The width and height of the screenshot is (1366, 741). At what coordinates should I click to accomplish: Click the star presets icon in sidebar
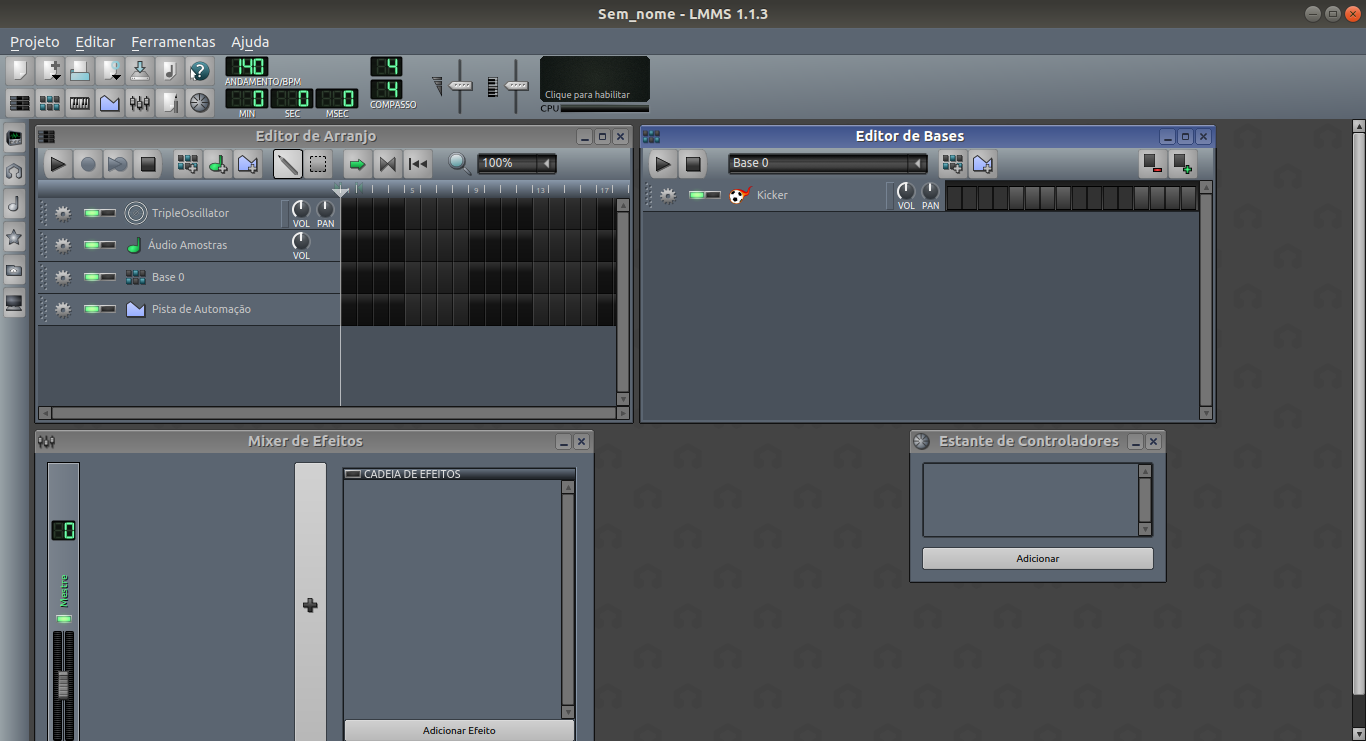pyautogui.click(x=14, y=237)
